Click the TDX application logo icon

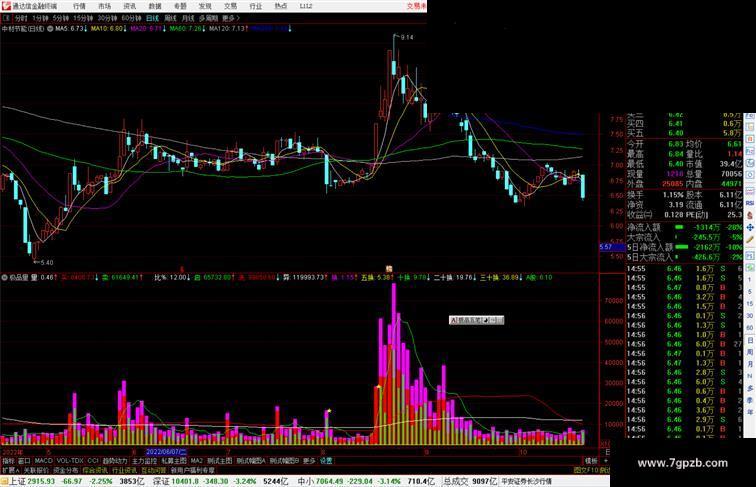pos(5,6)
